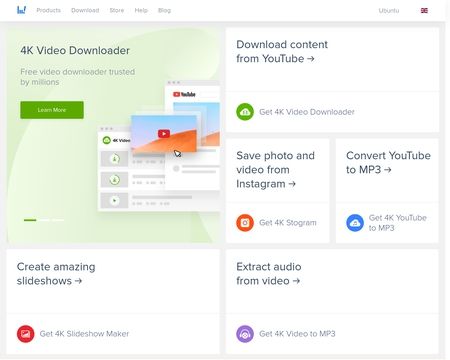
Task: Click 'Free video downloader trusted by millions' text
Action: 77,77
